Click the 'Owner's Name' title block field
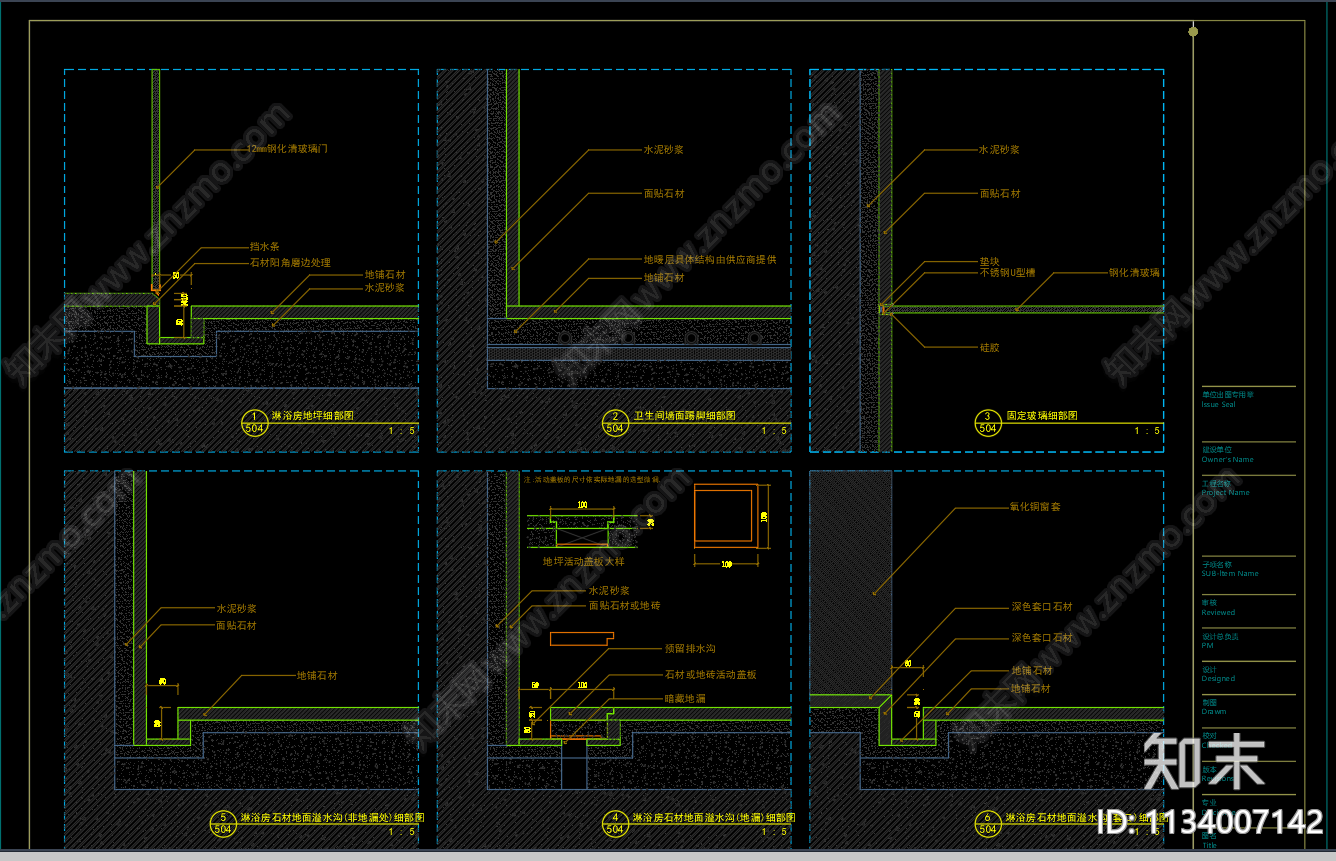1336x861 pixels. pyautogui.click(x=1227, y=460)
